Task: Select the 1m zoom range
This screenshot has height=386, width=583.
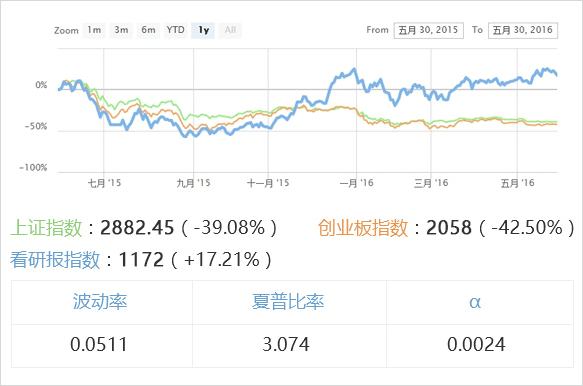Action: click(94, 30)
